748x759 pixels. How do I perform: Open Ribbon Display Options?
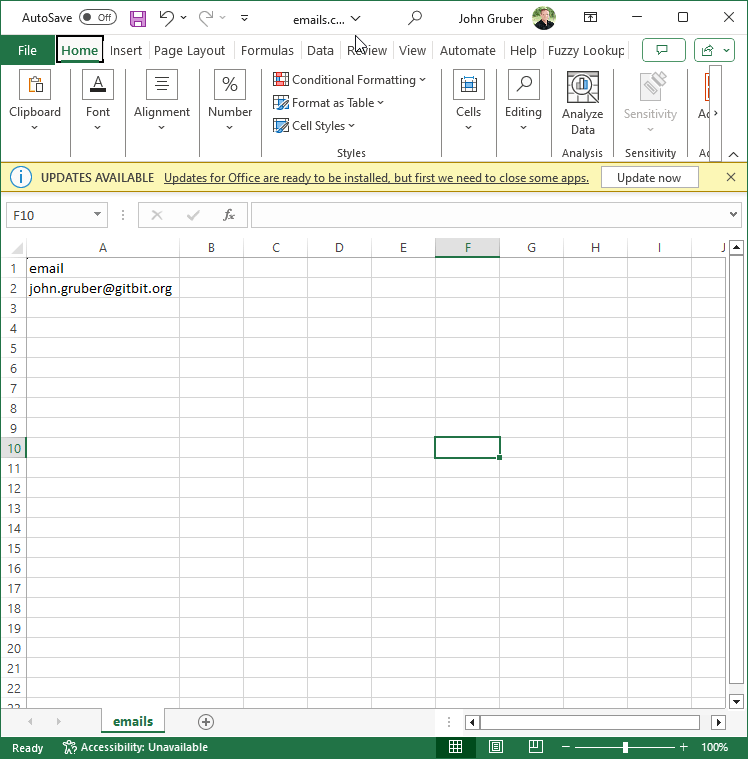[590, 17]
